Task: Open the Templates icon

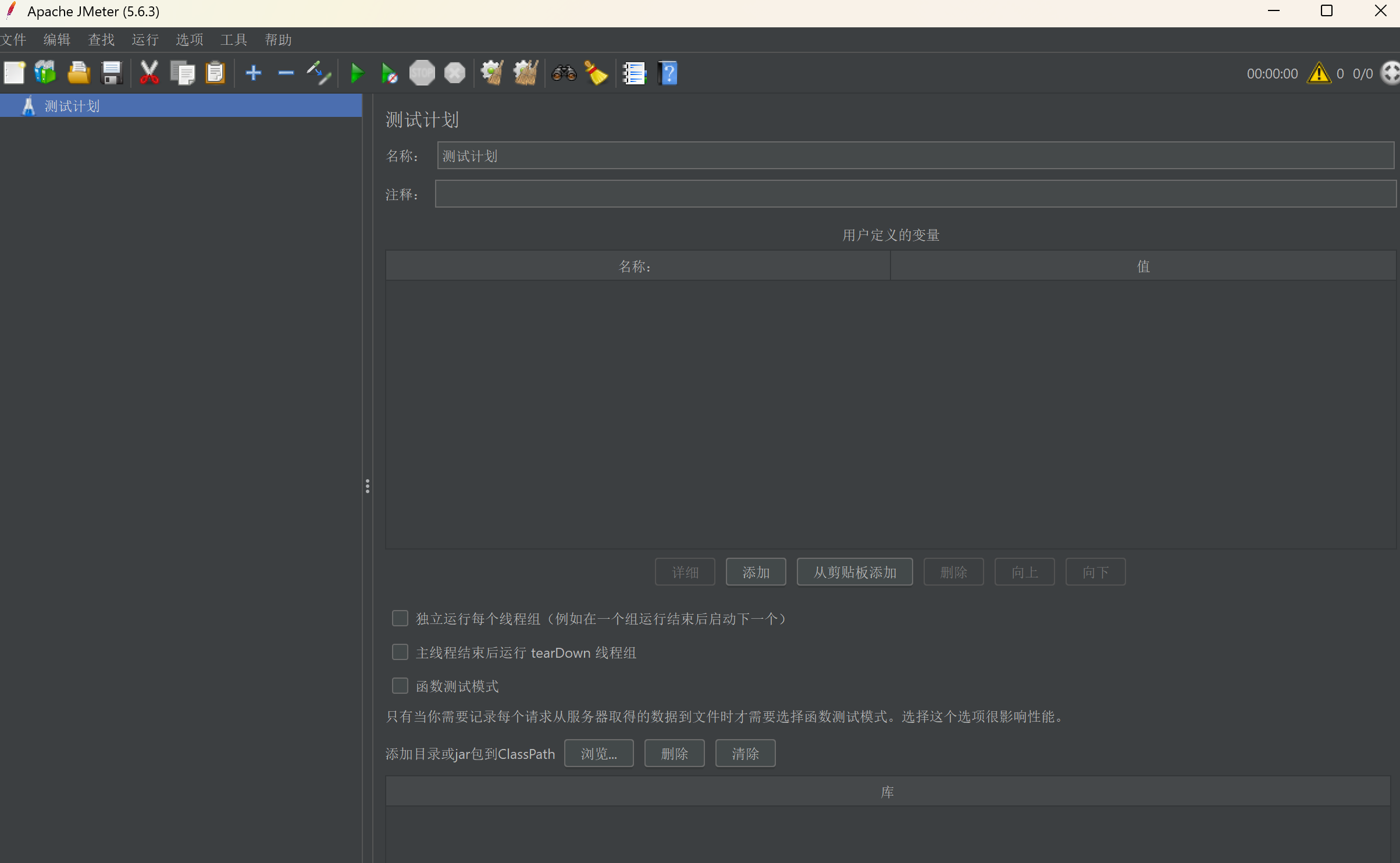Action: click(45, 73)
